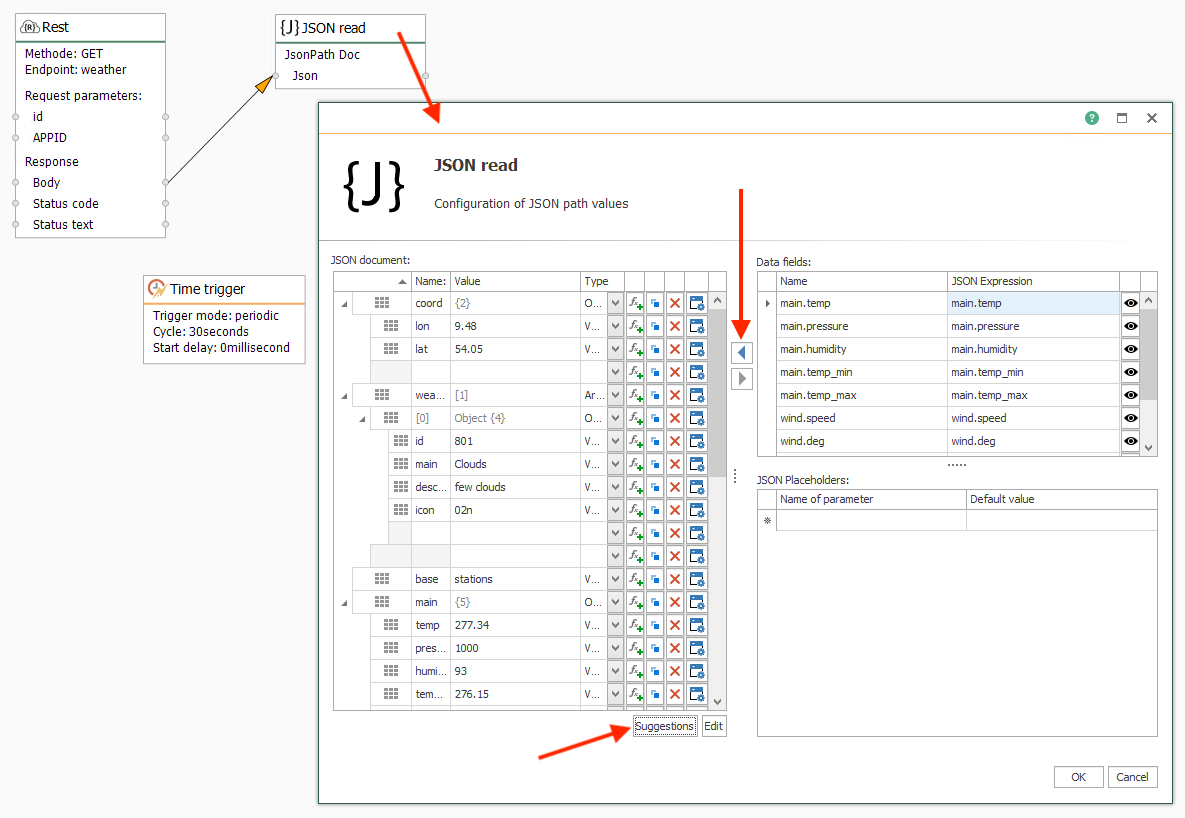The width and height of the screenshot is (1185, 818).
Task: Open the Type dropdown for the lon row
Action: pyautogui.click(x=613, y=325)
